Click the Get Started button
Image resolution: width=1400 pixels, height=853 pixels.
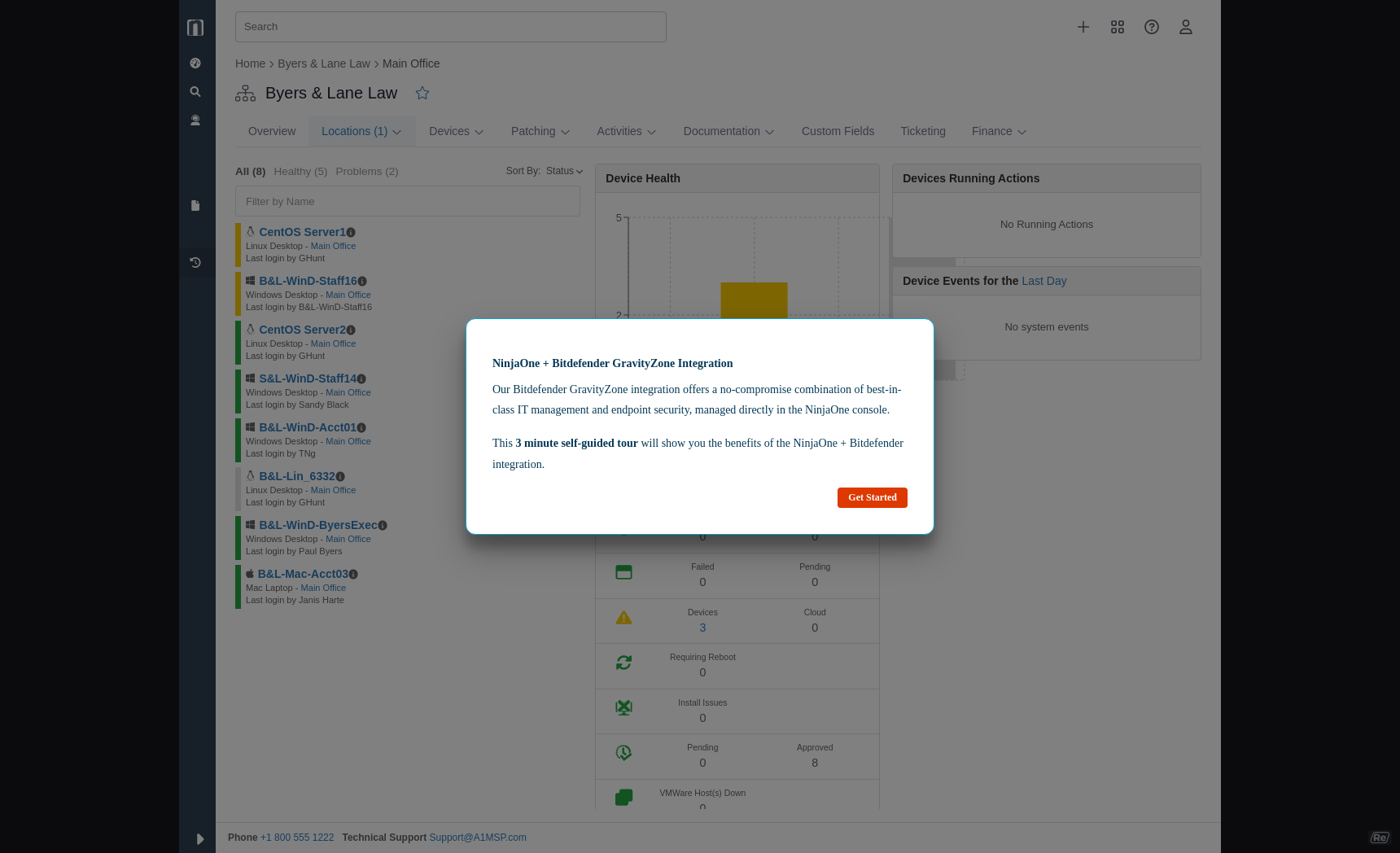tap(872, 497)
